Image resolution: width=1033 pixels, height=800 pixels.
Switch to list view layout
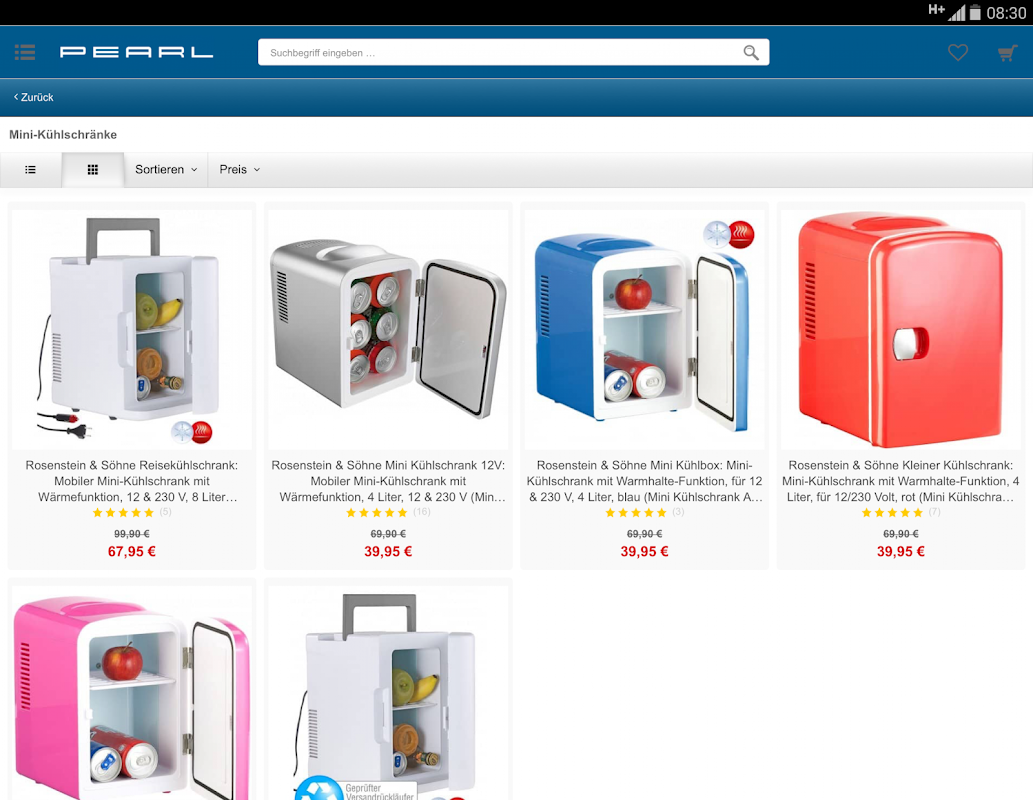pyautogui.click(x=30, y=169)
